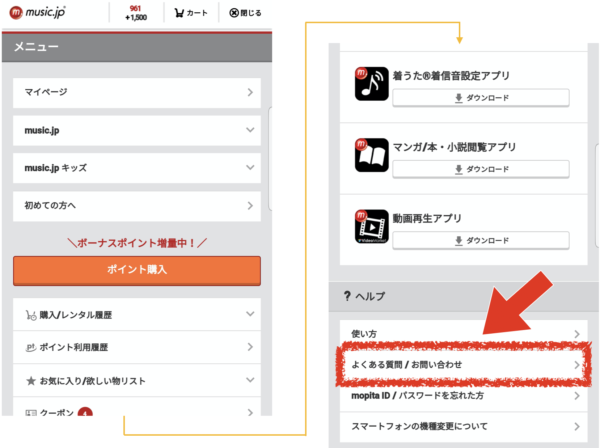This screenshot has height=448, width=600.
Task: Click chevron on ポイント利用履歴 row
Action: pos(250,347)
